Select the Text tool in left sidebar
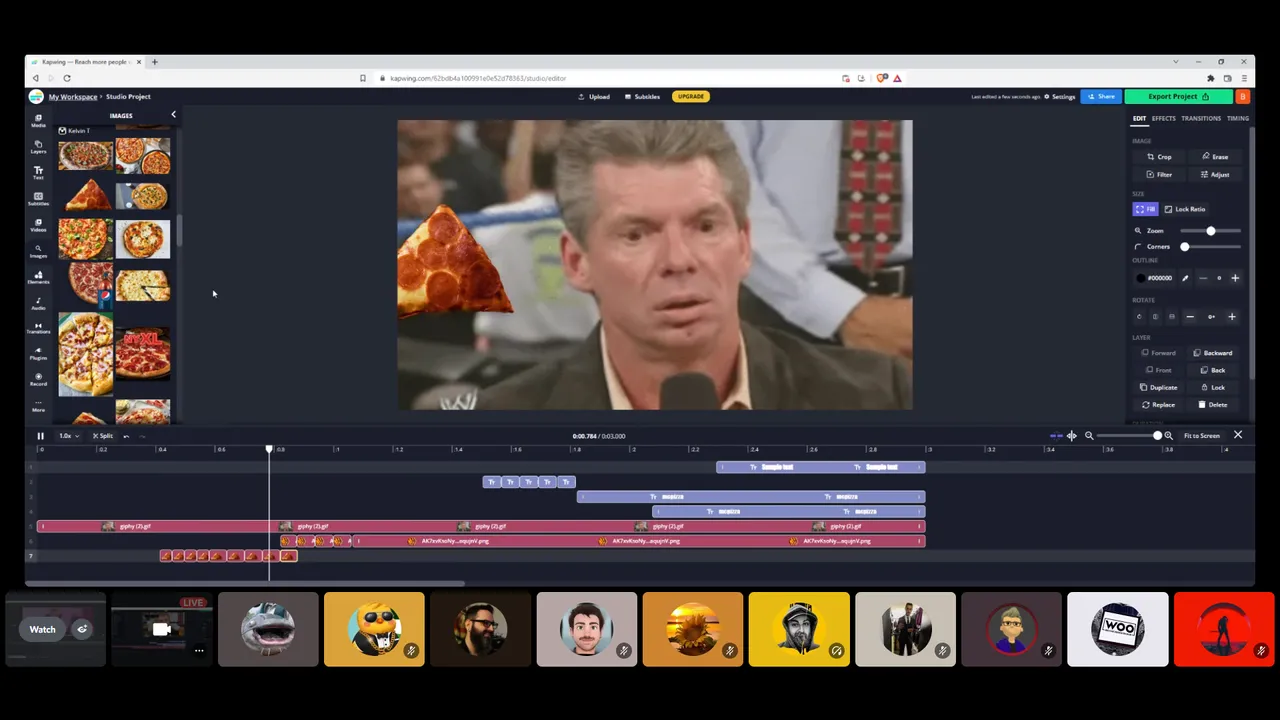 click(38, 172)
